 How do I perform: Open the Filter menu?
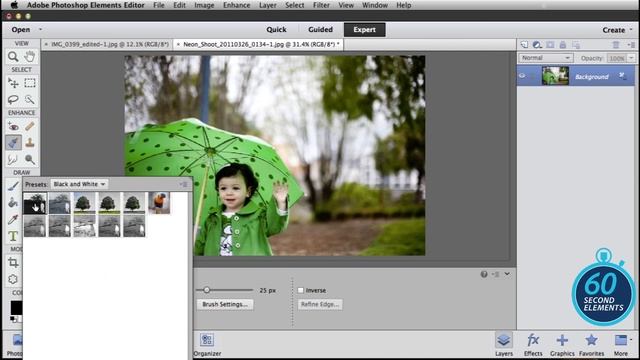pos(321,5)
